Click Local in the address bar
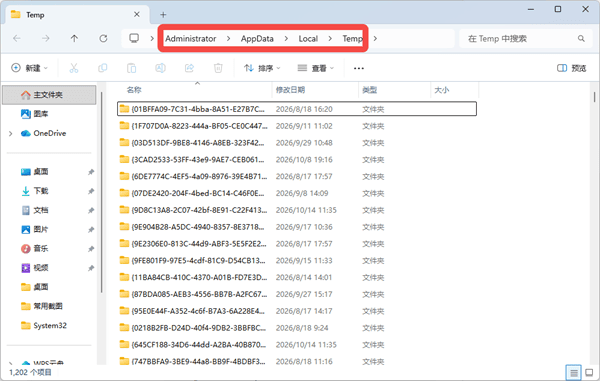This screenshot has width=600, height=381. pyautogui.click(x=308, y=39)
